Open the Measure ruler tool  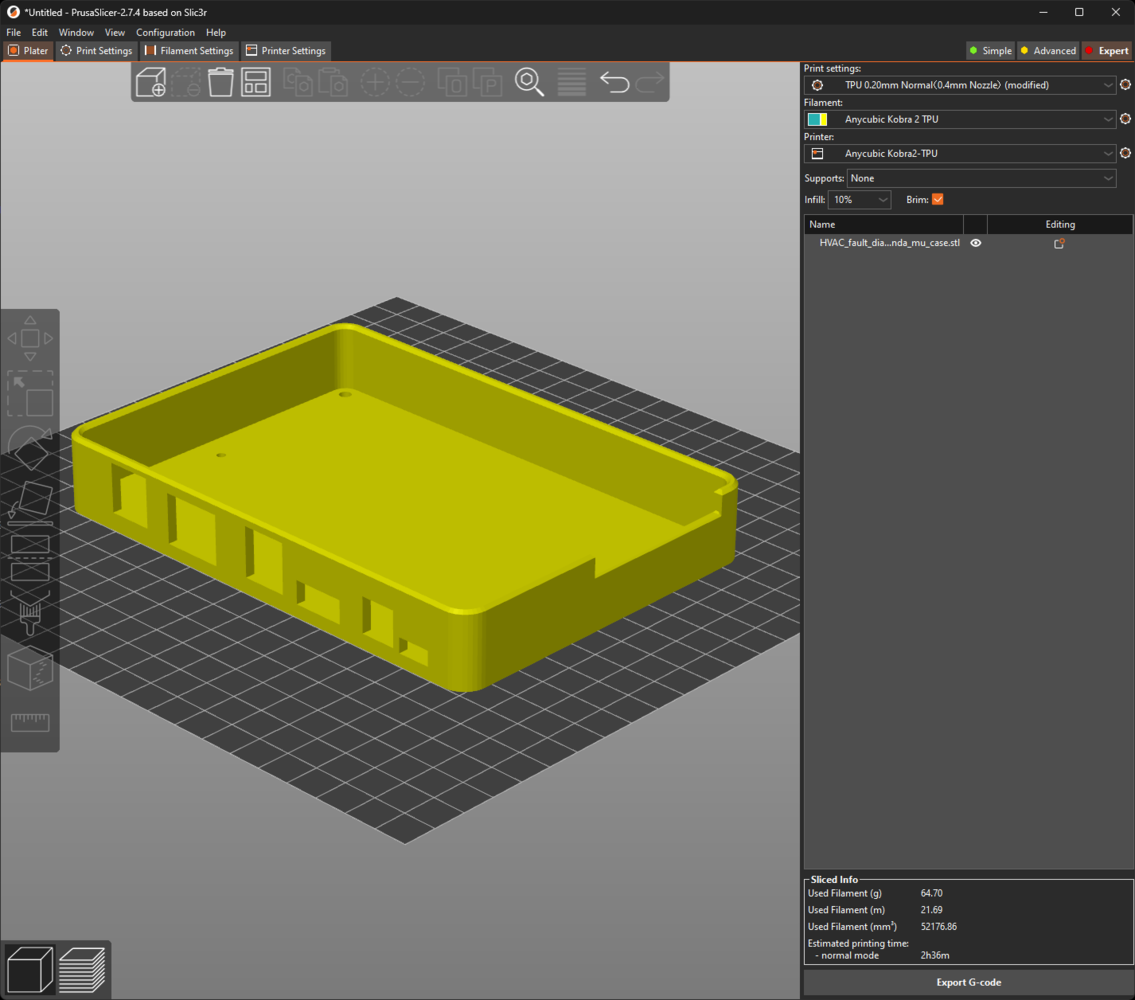(x=30, y=722)
